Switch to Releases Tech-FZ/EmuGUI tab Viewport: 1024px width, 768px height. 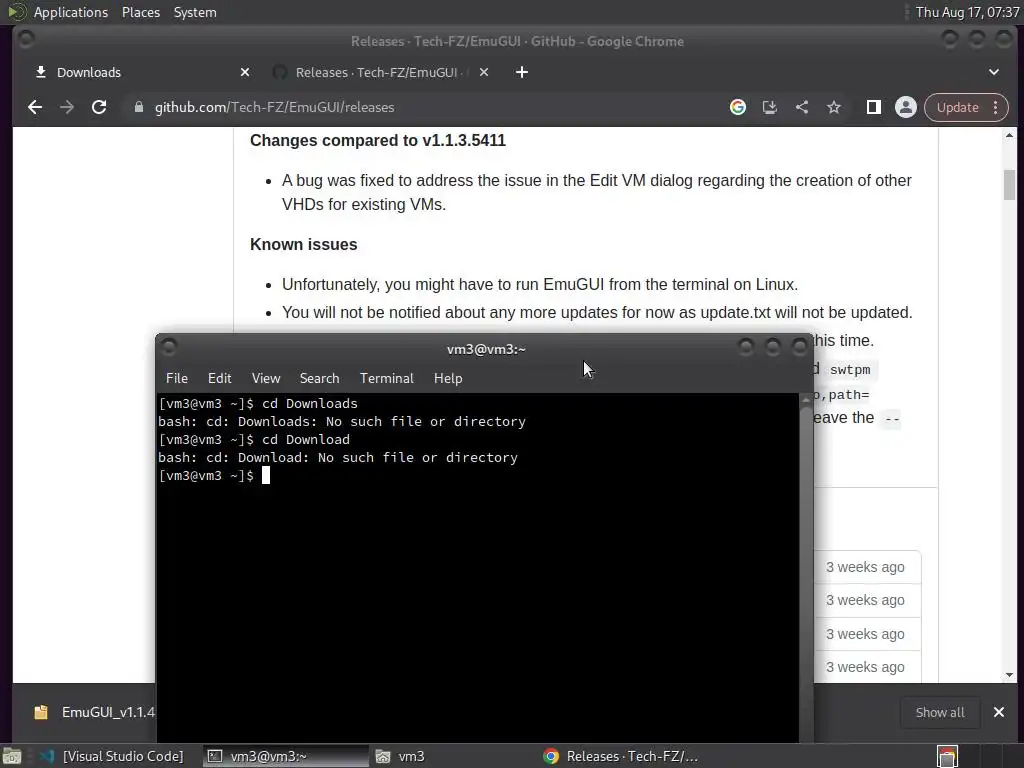pyautogui.click(x=379, y=72)
